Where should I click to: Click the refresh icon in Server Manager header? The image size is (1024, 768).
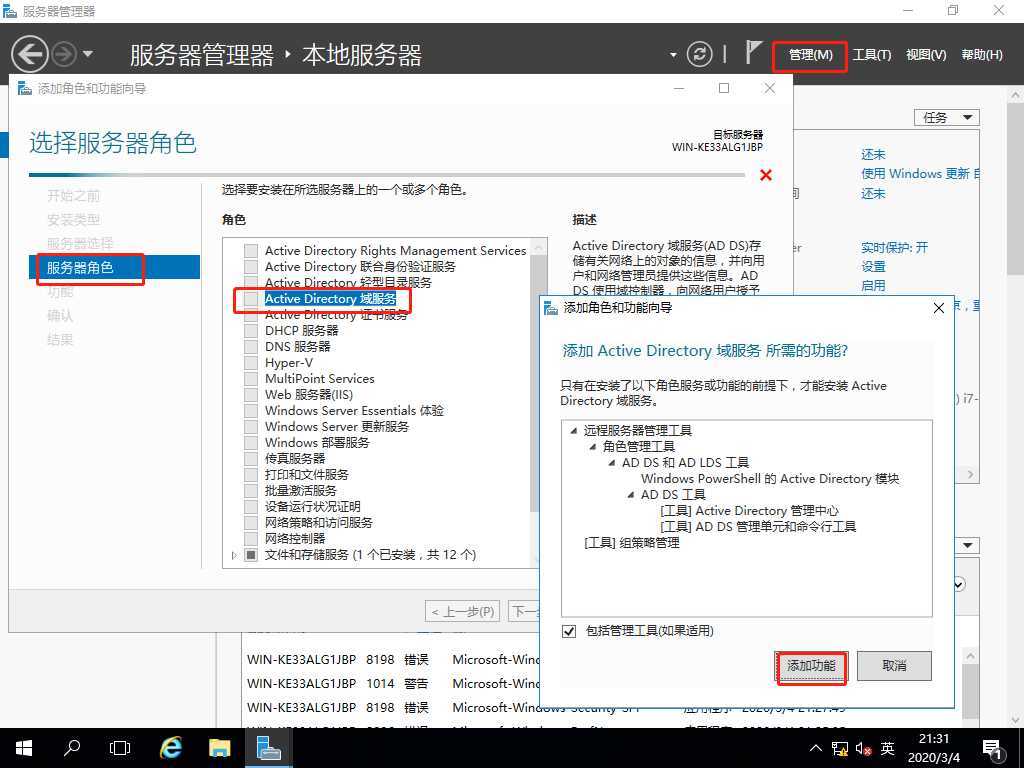coord(699,54)
